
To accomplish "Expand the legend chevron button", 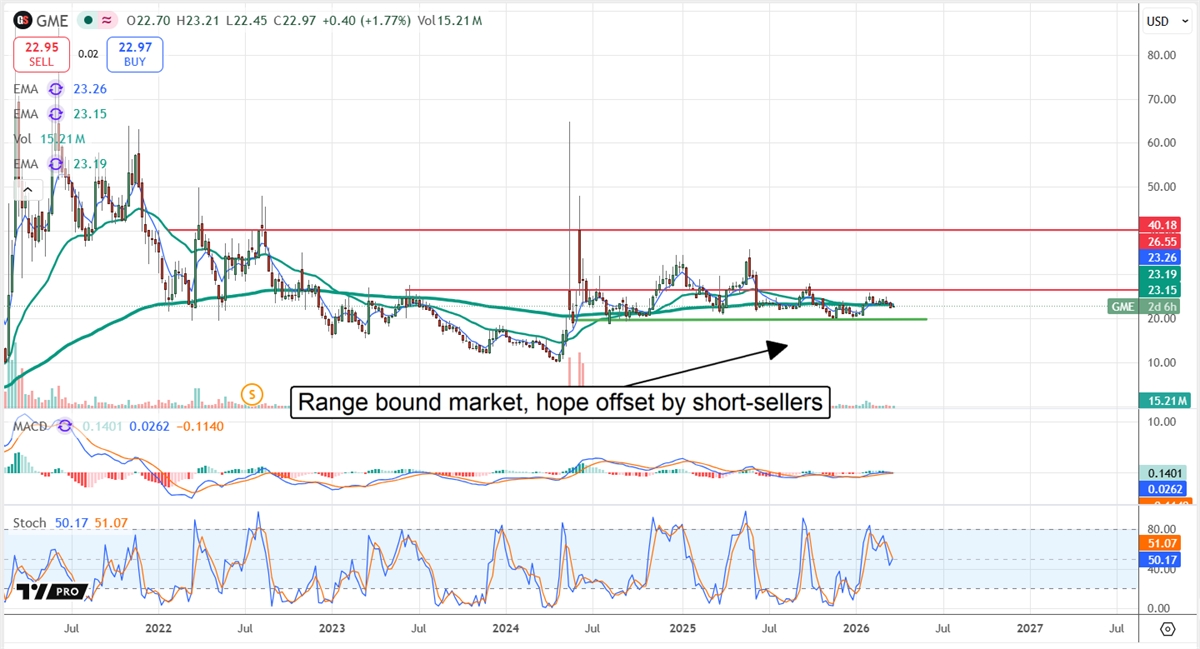I will pos(28,188).
